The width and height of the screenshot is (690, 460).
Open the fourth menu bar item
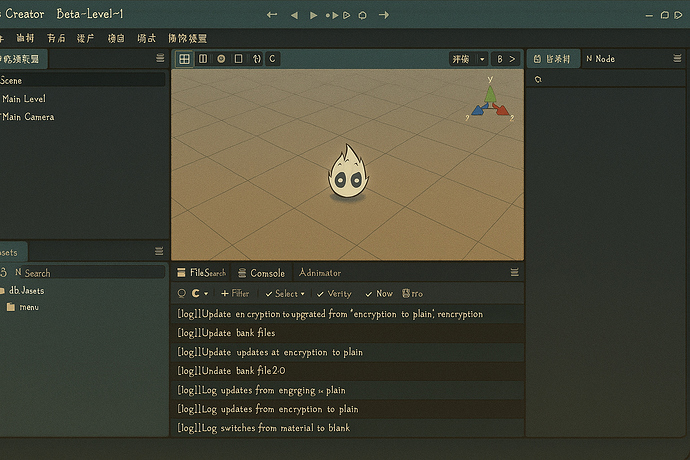point(85,38)
